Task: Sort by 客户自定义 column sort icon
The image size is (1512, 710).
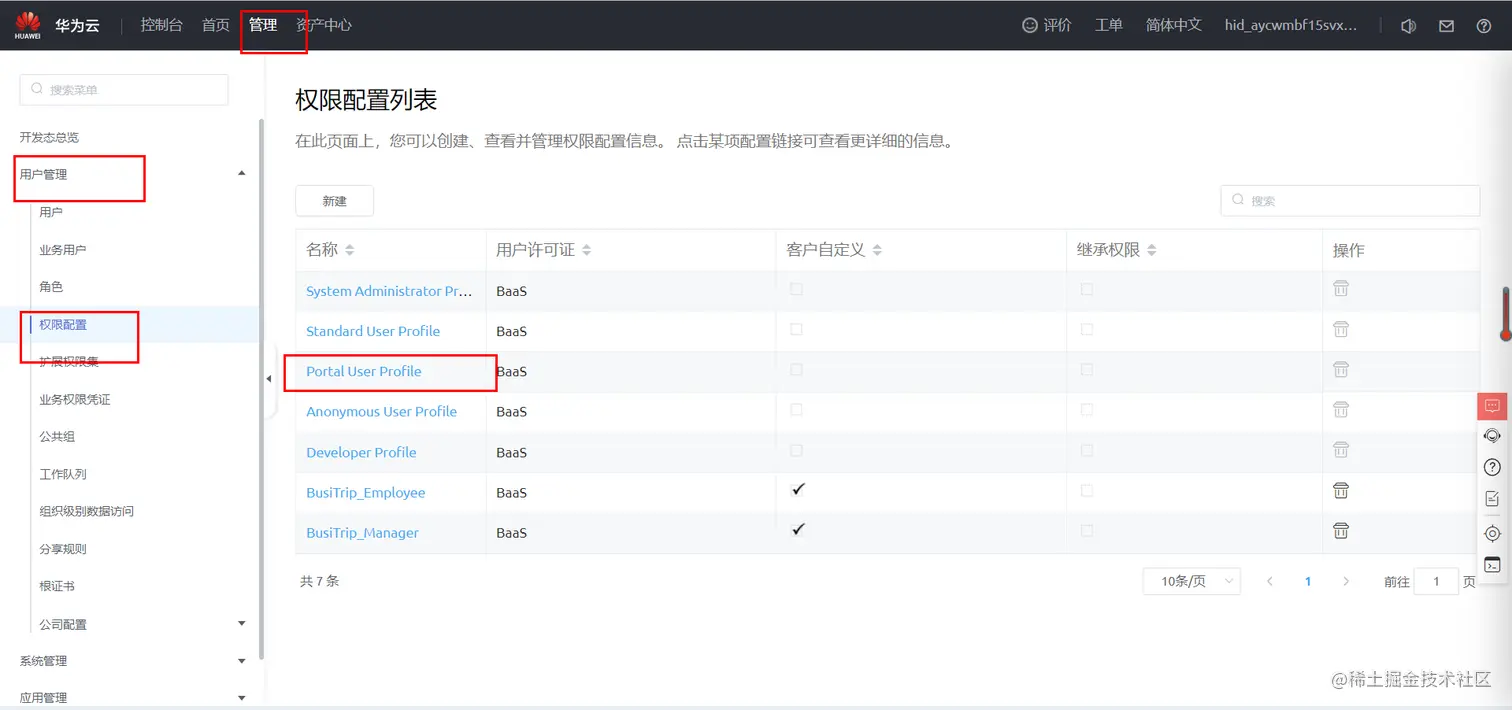Action: pos(876,251)
